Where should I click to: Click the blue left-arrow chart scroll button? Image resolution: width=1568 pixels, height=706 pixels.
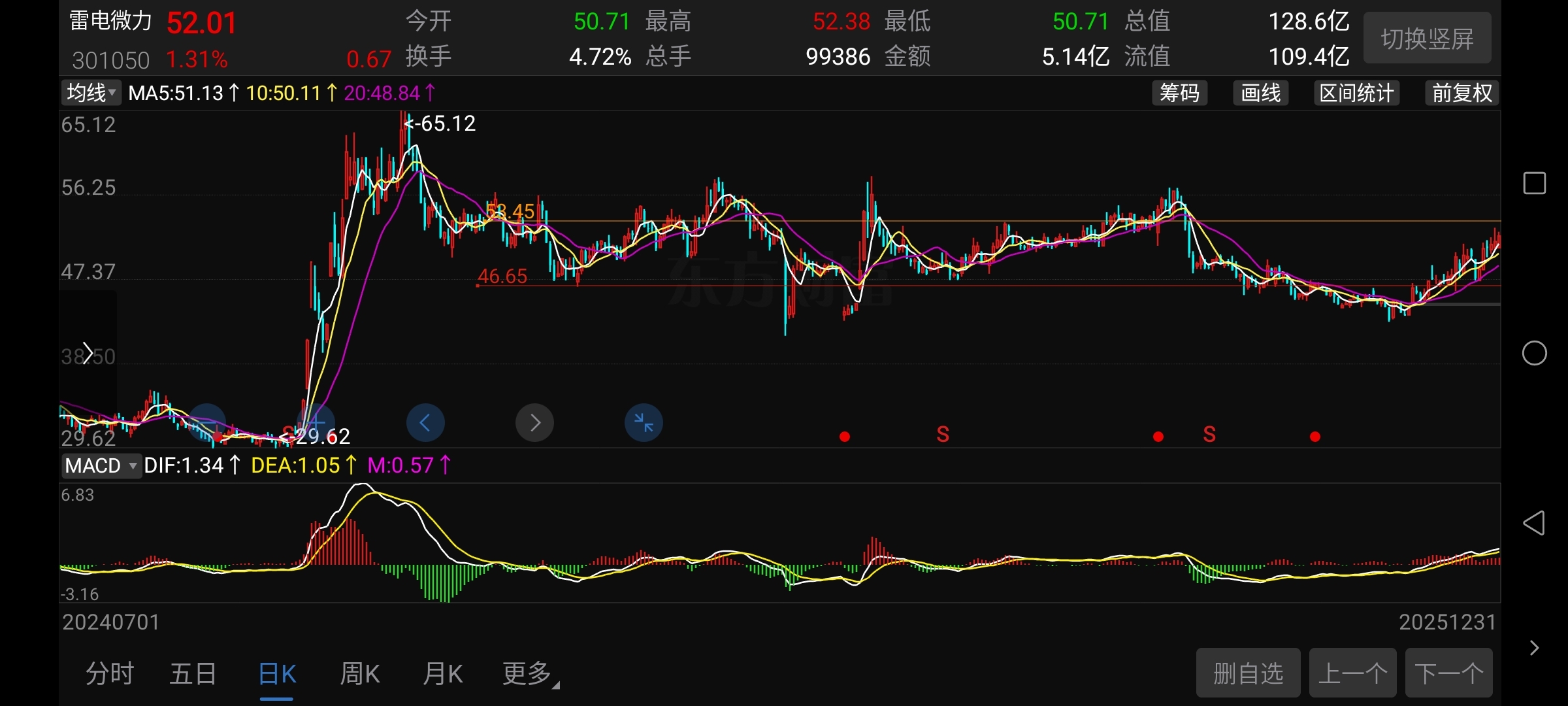(x=425, y=423)
